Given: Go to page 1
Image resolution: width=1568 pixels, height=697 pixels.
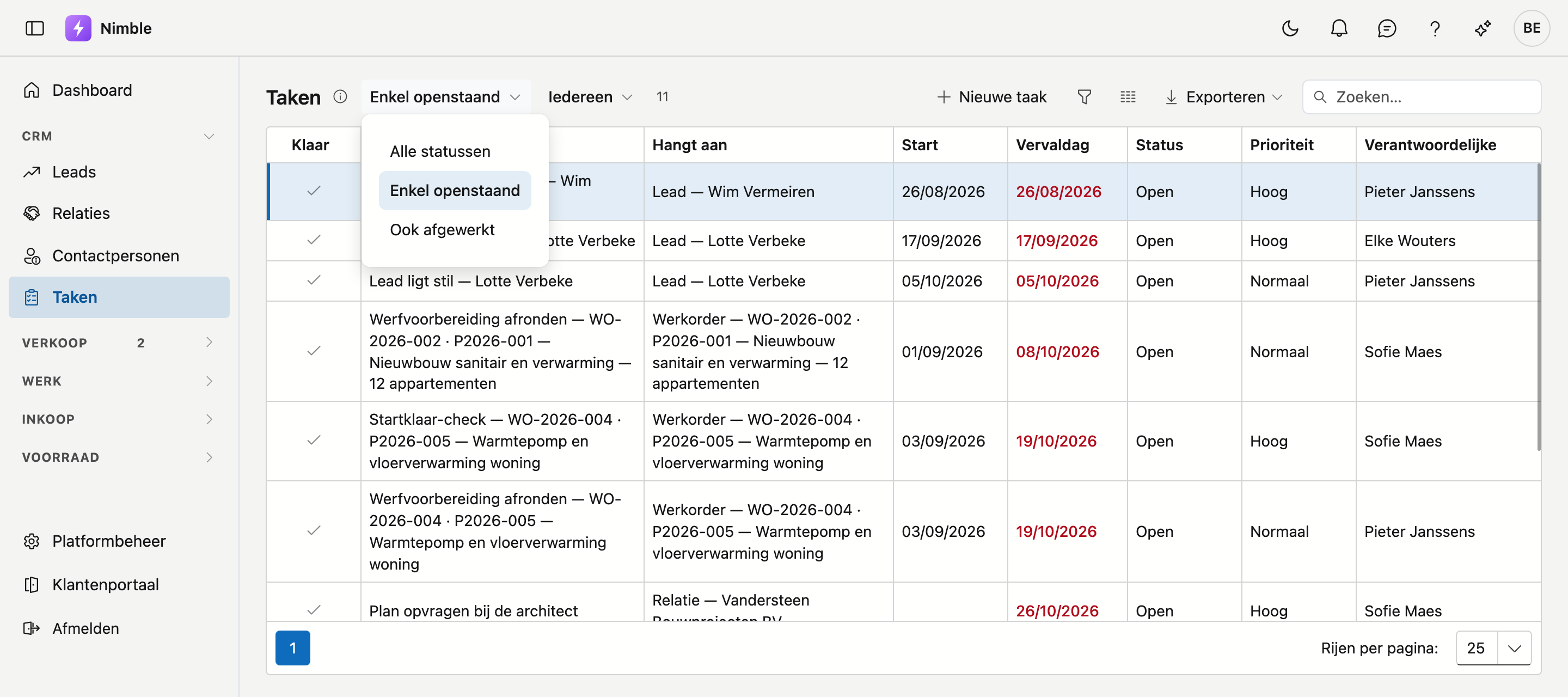Looking at the screenshot, I should [293, 647].
